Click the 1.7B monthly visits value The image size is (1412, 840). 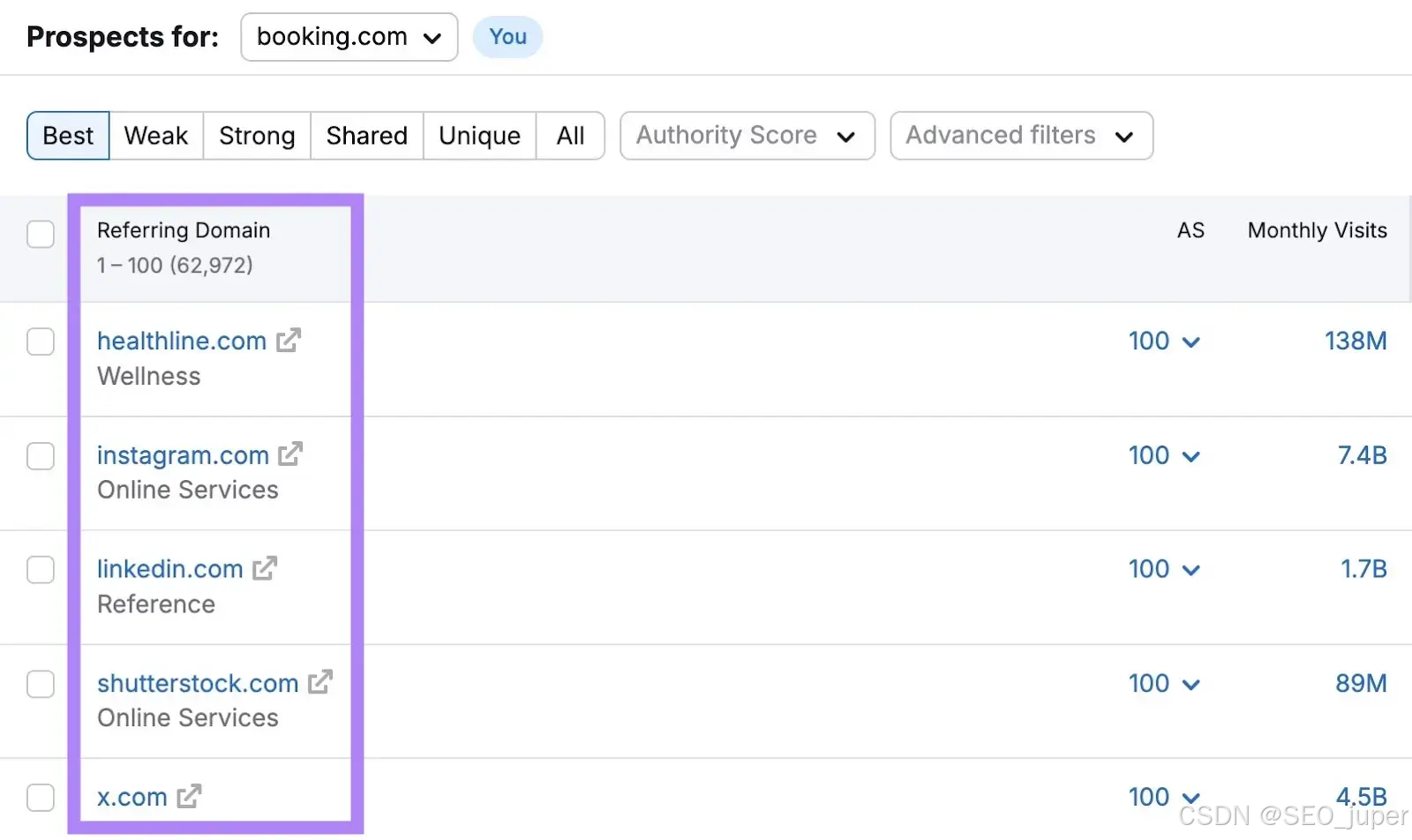coord(1363,569)
